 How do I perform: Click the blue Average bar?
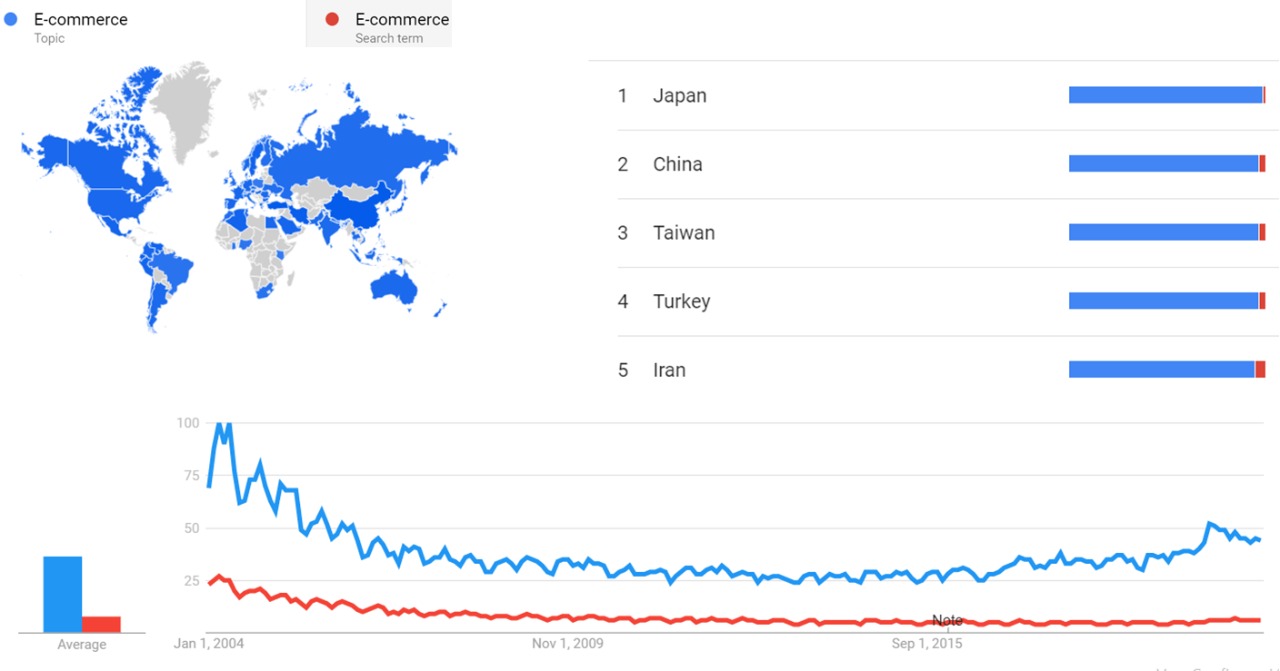62,594
